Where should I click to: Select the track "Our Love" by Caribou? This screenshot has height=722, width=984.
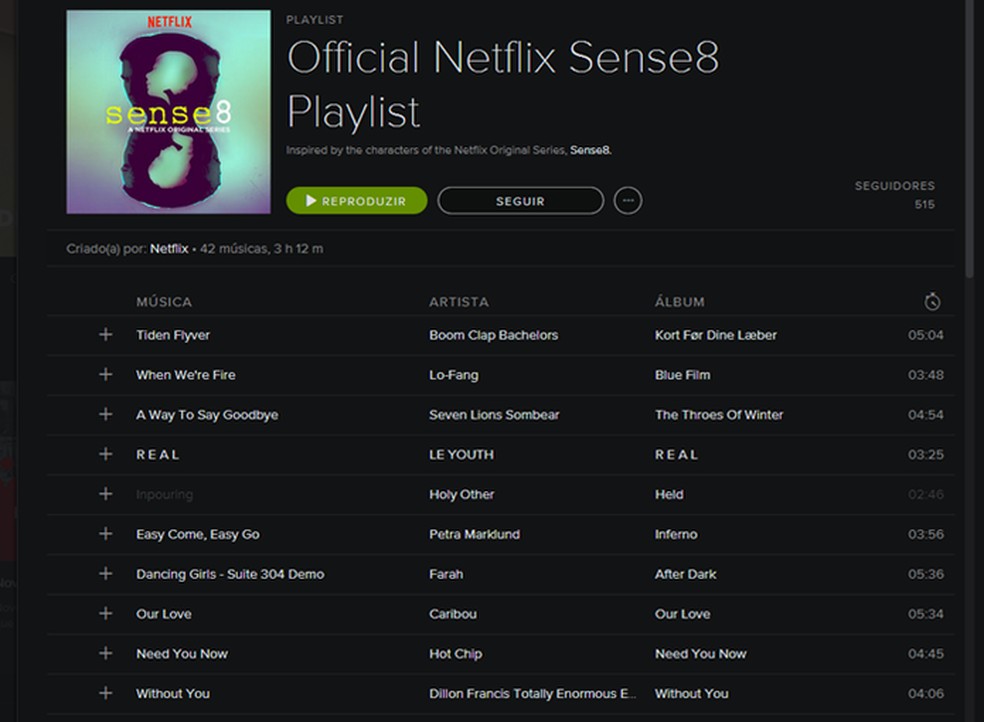pyautogui.click(x=163, y=613)
